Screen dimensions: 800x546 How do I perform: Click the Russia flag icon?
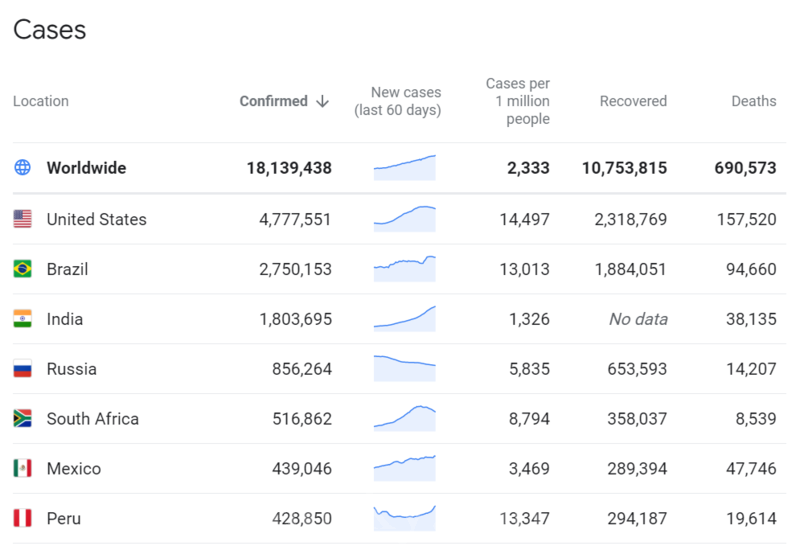(x=22, y=369)
